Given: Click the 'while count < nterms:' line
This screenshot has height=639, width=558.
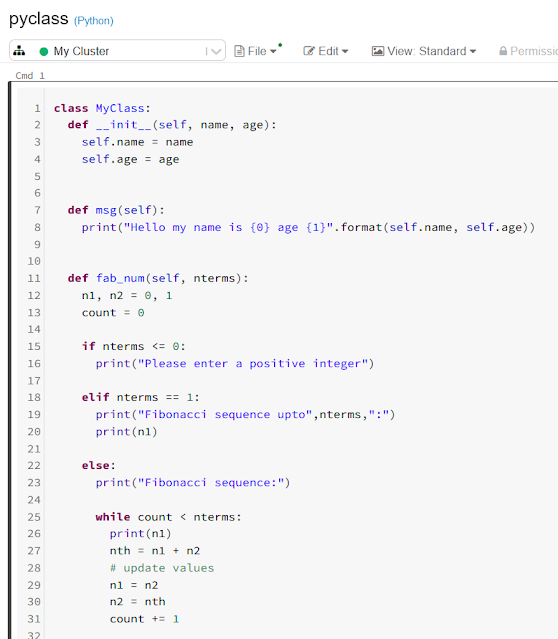Looking at the screenshot, I should 169,516.
